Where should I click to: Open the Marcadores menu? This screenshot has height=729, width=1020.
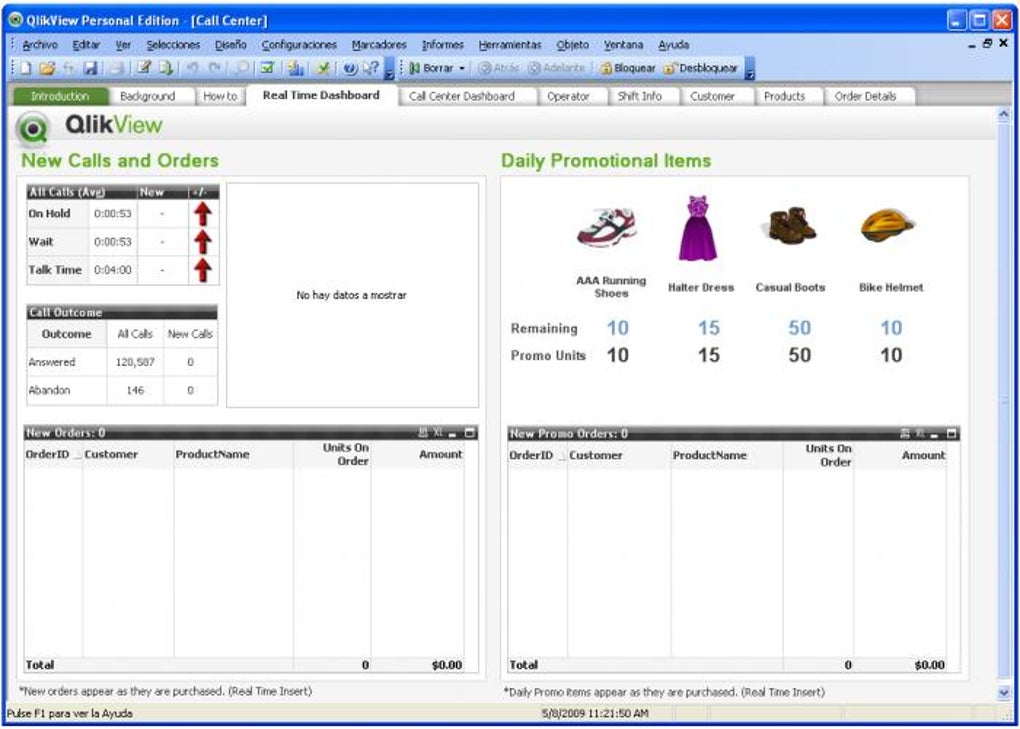[379, 45]
